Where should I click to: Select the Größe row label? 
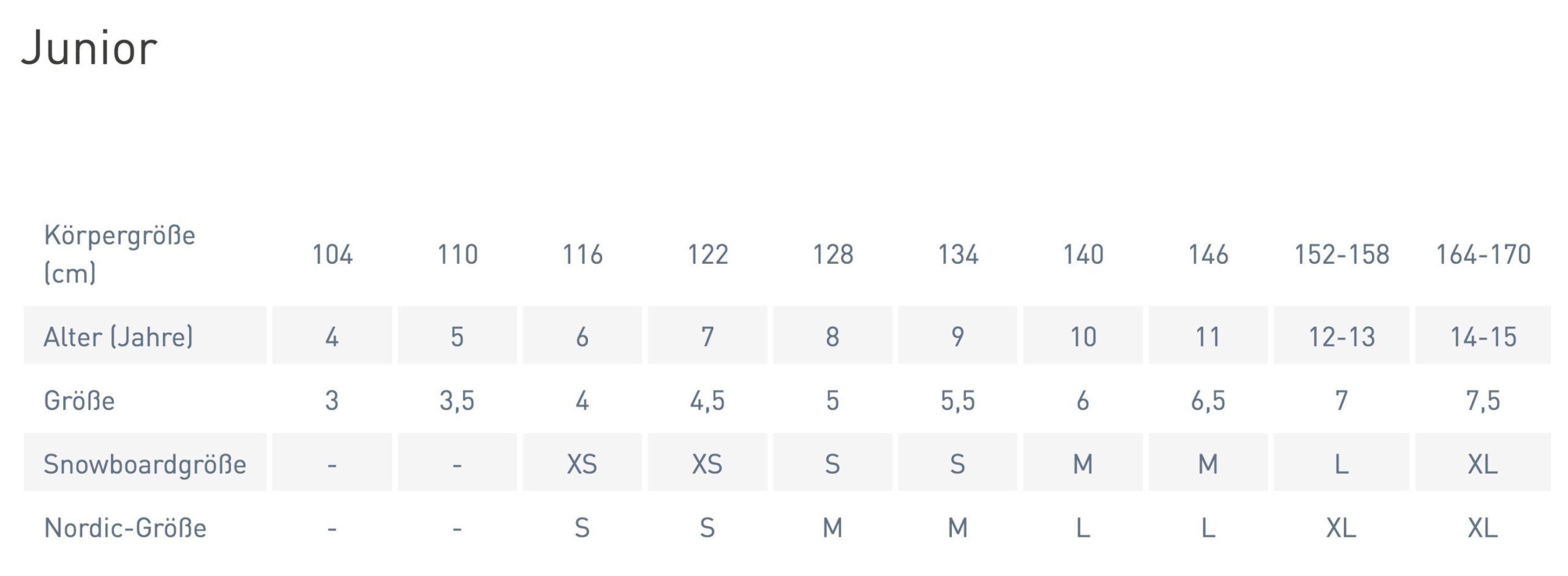point(80,401)
